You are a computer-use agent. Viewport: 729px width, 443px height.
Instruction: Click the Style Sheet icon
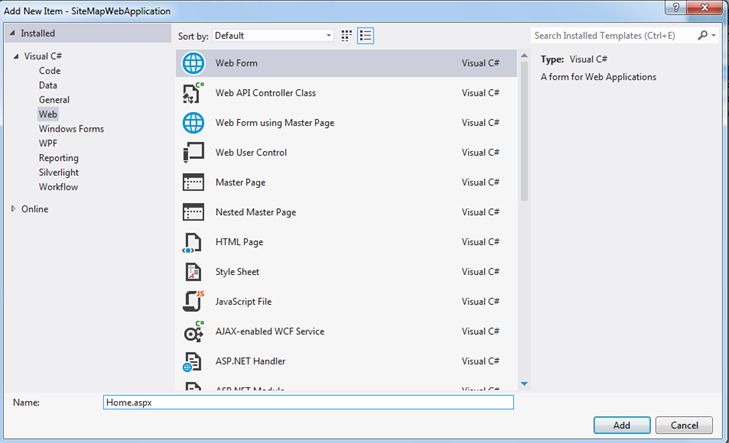(193, 272)
